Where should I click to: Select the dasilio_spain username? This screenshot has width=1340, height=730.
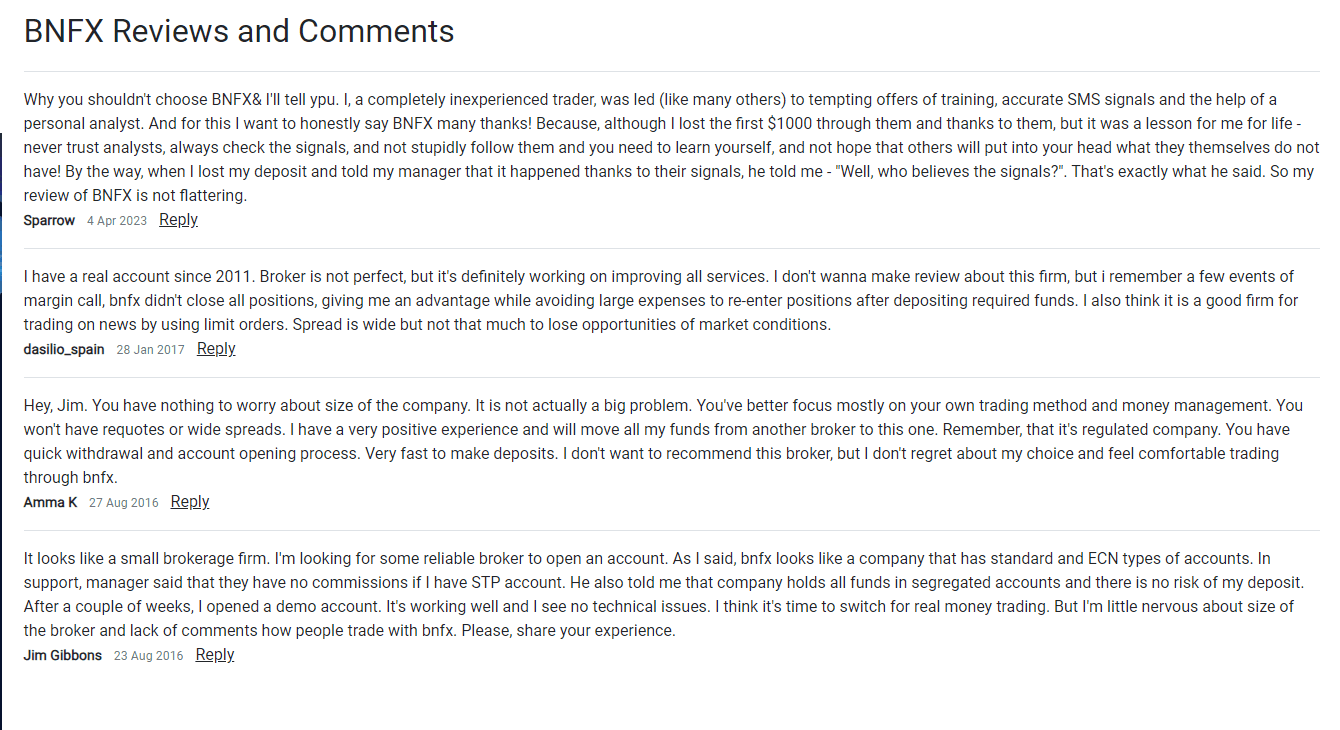pos(64,350)
